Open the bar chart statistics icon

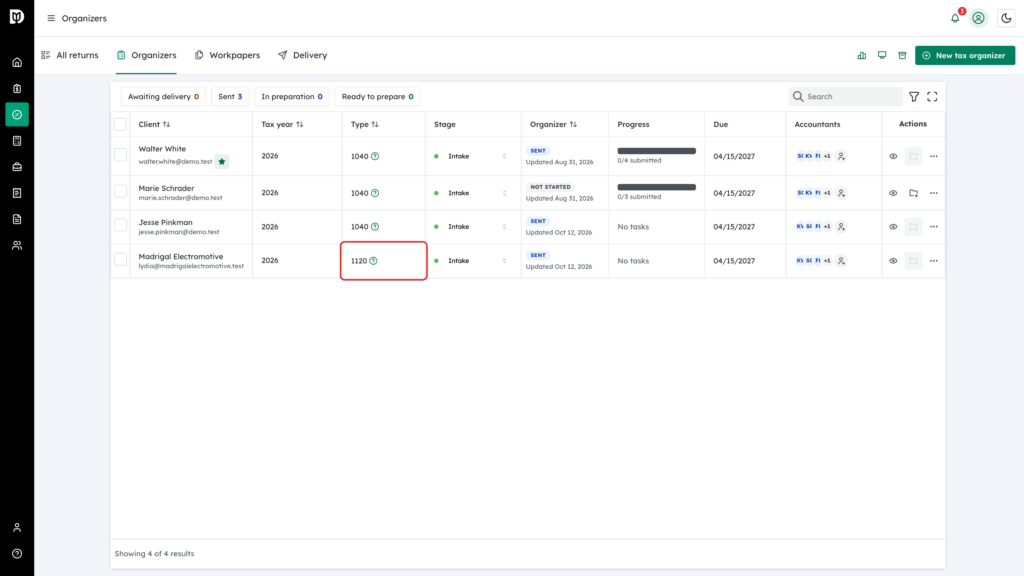tap(861, 56)
